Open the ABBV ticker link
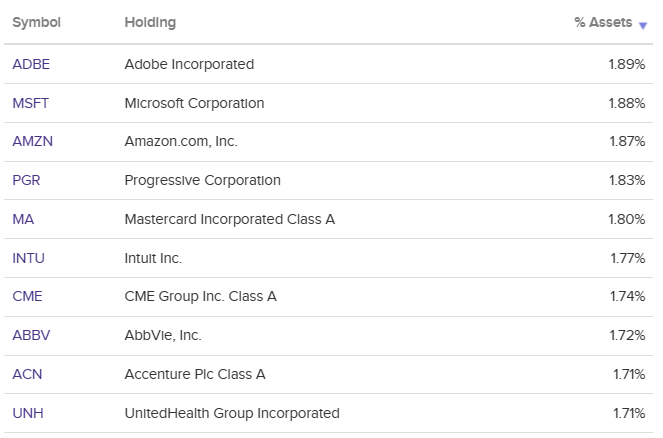This screenshot has width=663, height=438. pos(30,335)
